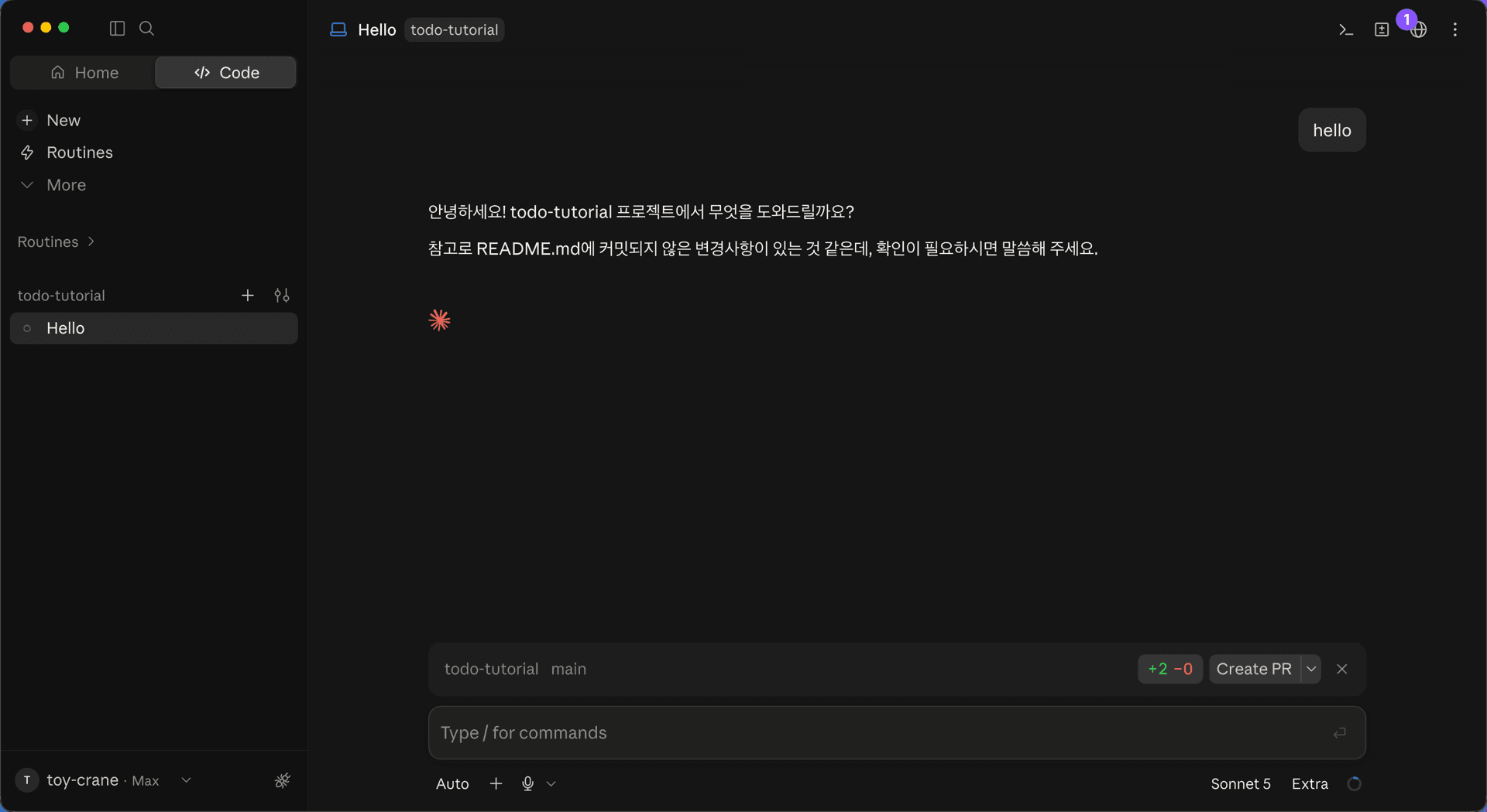Open the diff panel icon in the header
This screenshot has width=1487, height=812.
click(1382, 29)
